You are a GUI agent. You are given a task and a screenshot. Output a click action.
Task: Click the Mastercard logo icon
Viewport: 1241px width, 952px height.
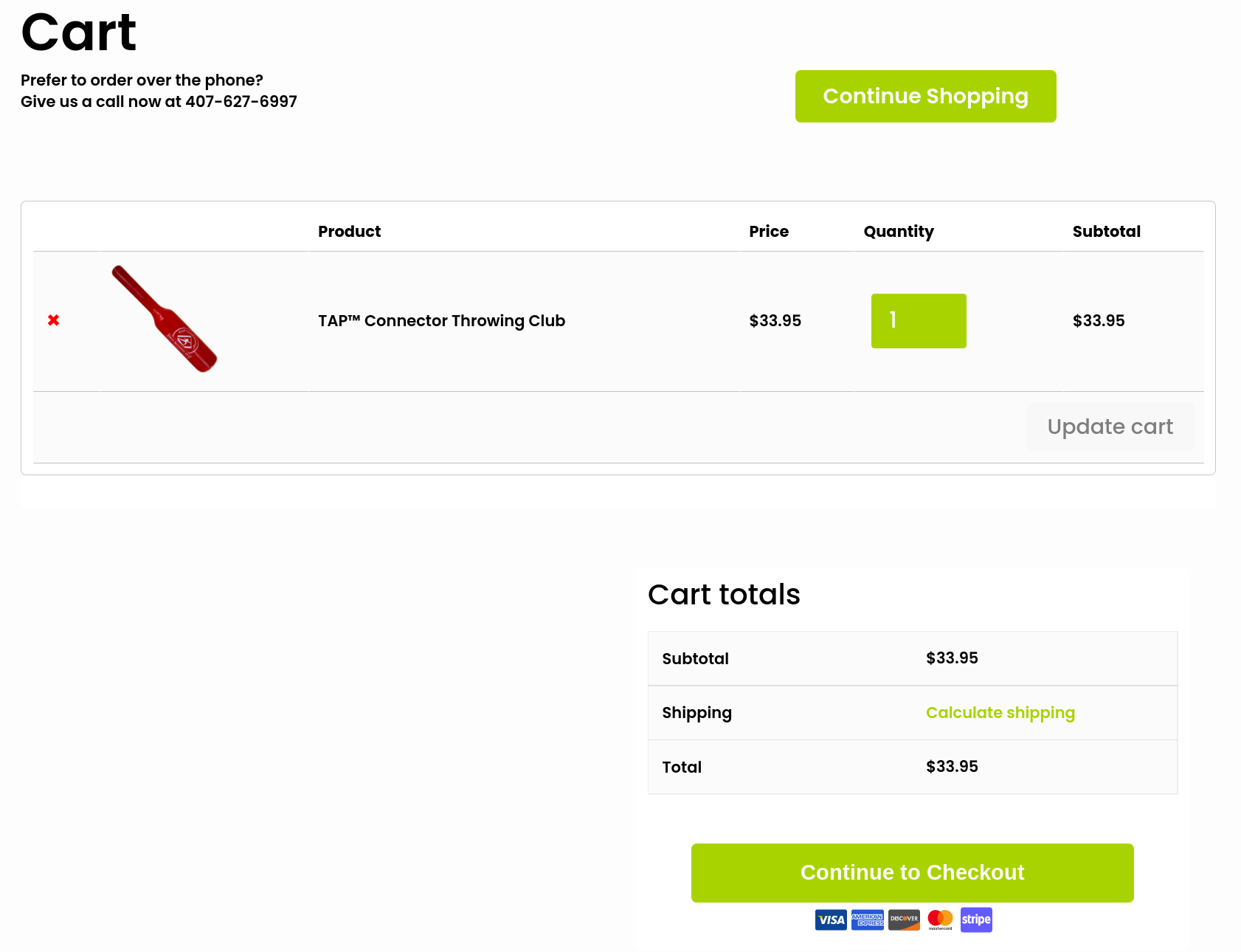pos(940,919)
